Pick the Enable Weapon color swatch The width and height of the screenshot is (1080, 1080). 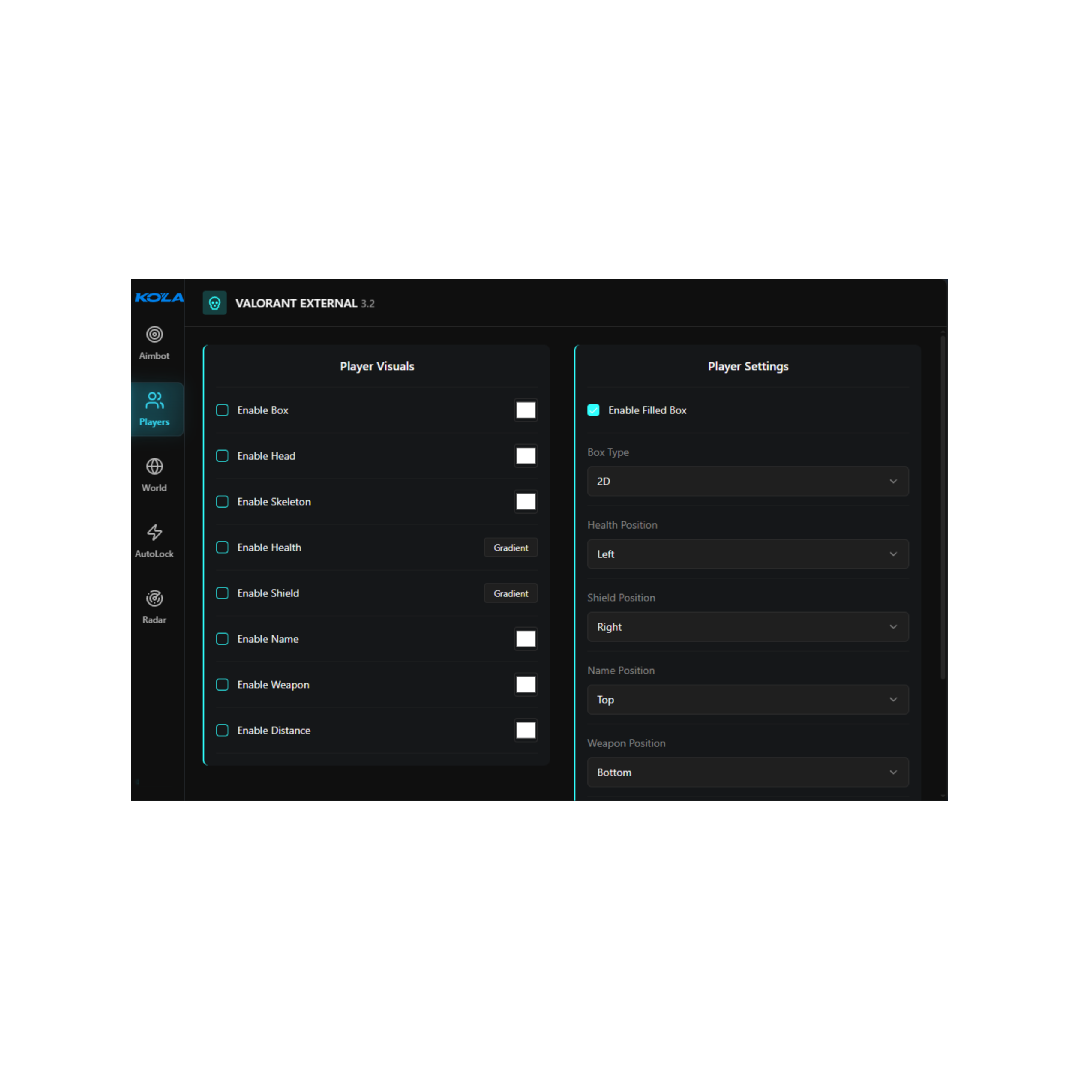pos(525,685)
